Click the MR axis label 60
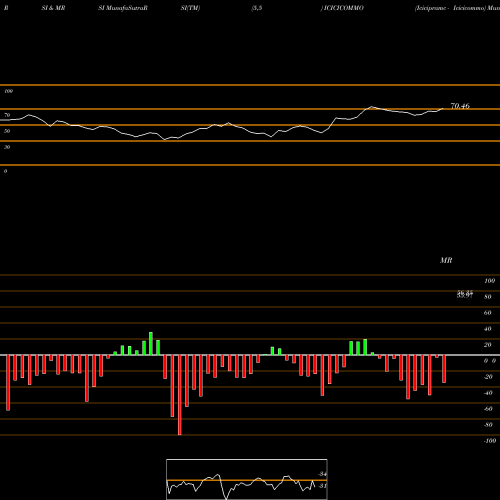 tap(488, 313)
